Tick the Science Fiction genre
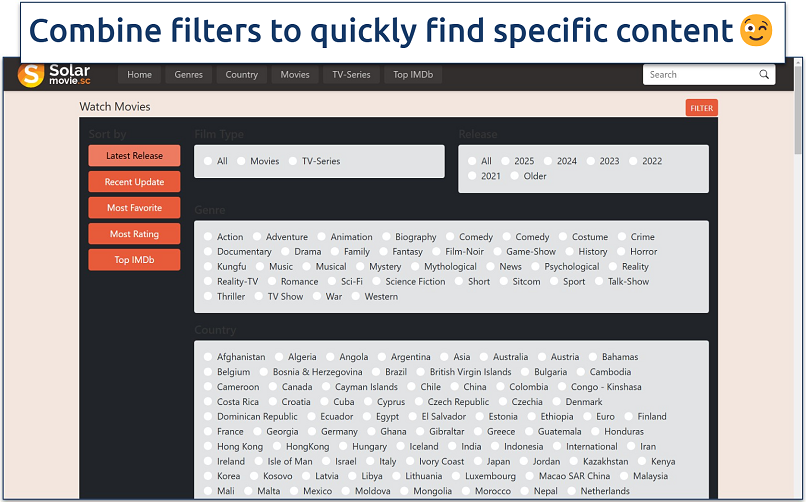Screen dimensions: 806x502 click(376, 281)
